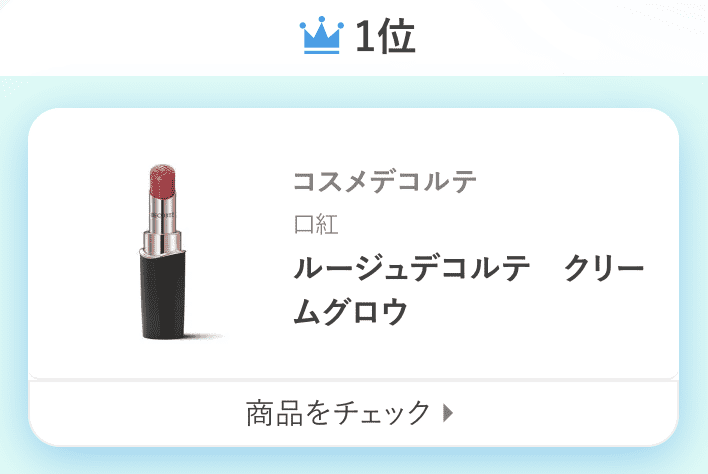Click the red lipstick bullet tip
Image resolution: width=708 pixels, height=474 pixels.
click(162, 181)
